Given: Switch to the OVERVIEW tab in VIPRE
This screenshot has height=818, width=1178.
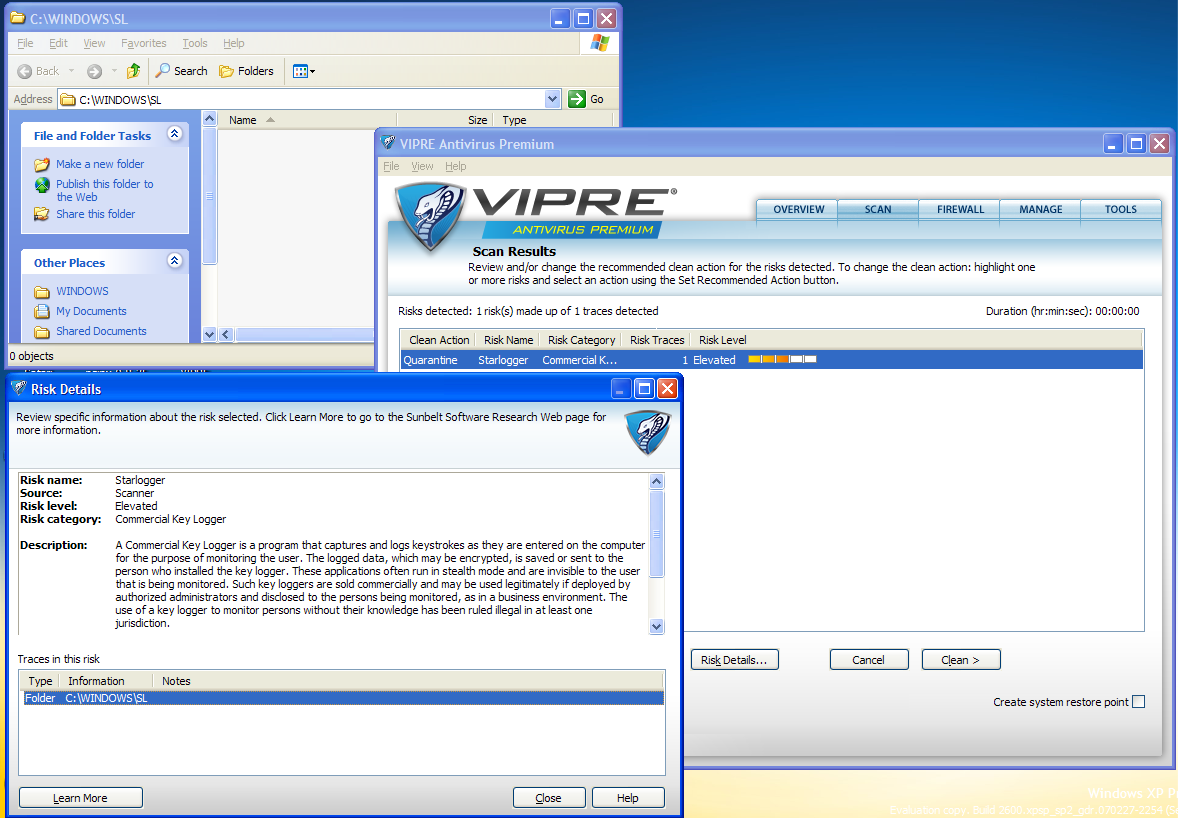Looking at the screenshot, I should pos(799,210).
